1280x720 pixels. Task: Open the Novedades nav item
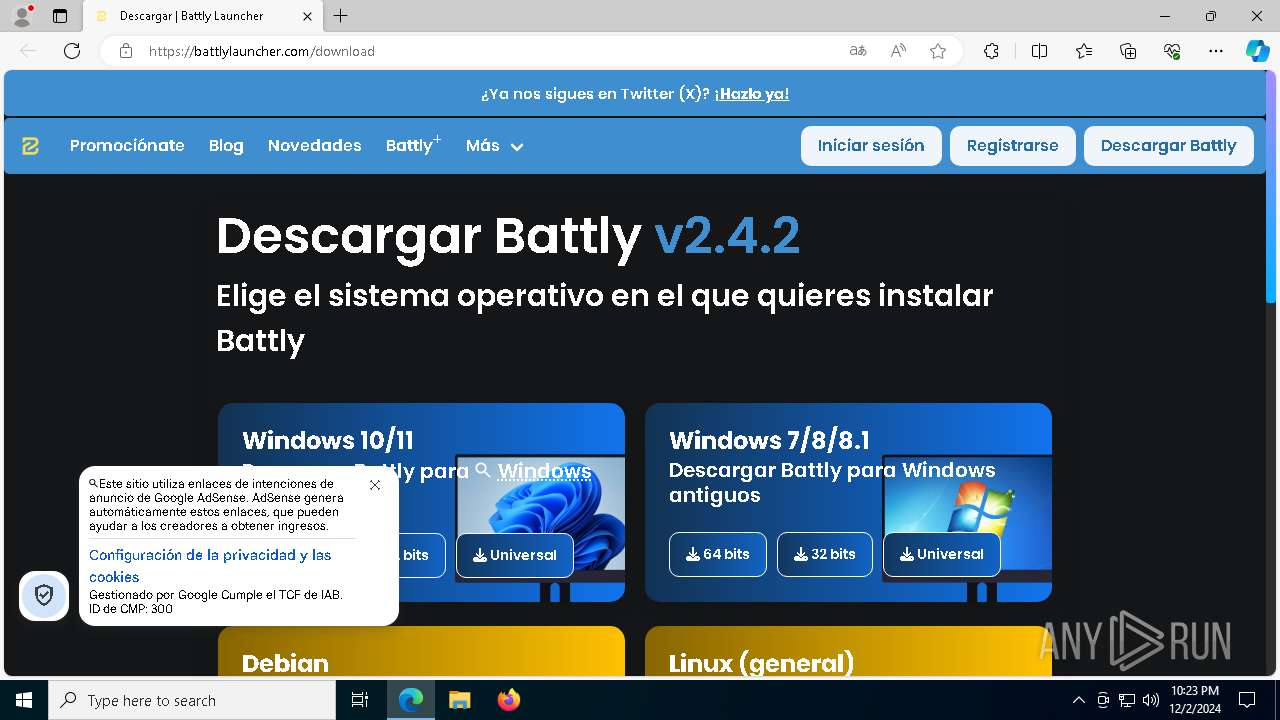(x=314, y=146)
